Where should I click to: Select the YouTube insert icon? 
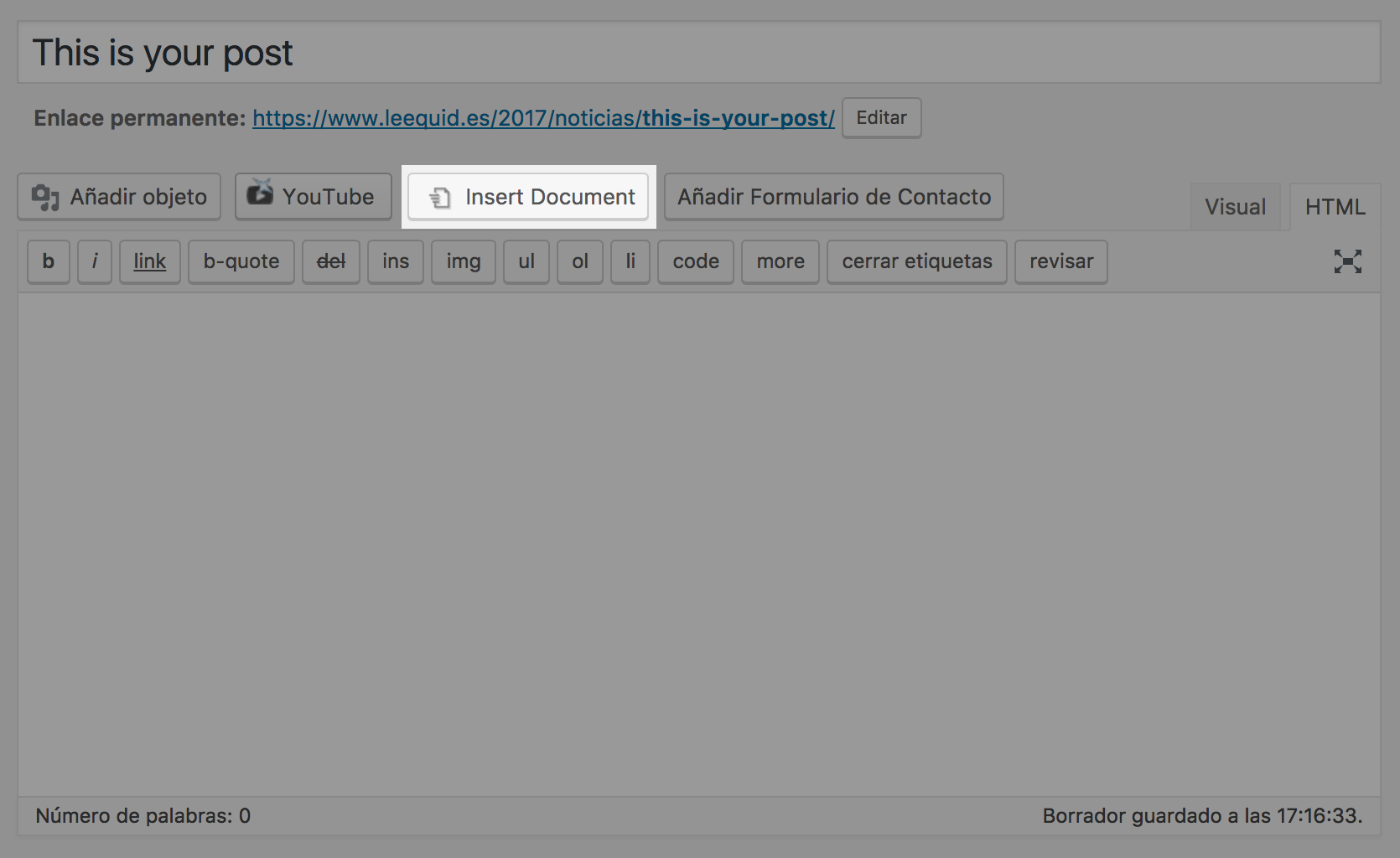[x=260, y=195]
